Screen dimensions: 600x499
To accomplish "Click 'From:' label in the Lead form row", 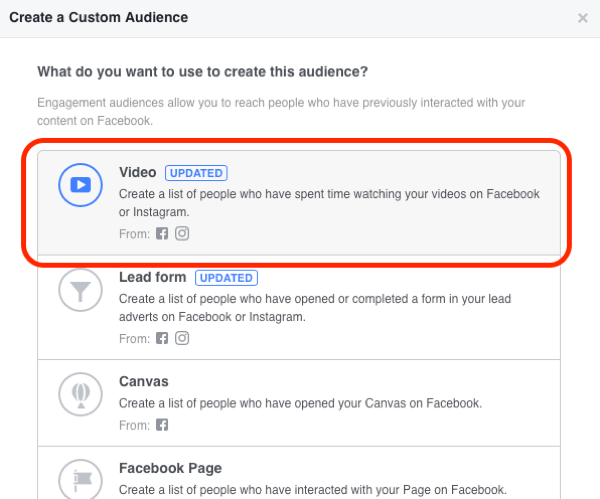I will coord(134,339).
